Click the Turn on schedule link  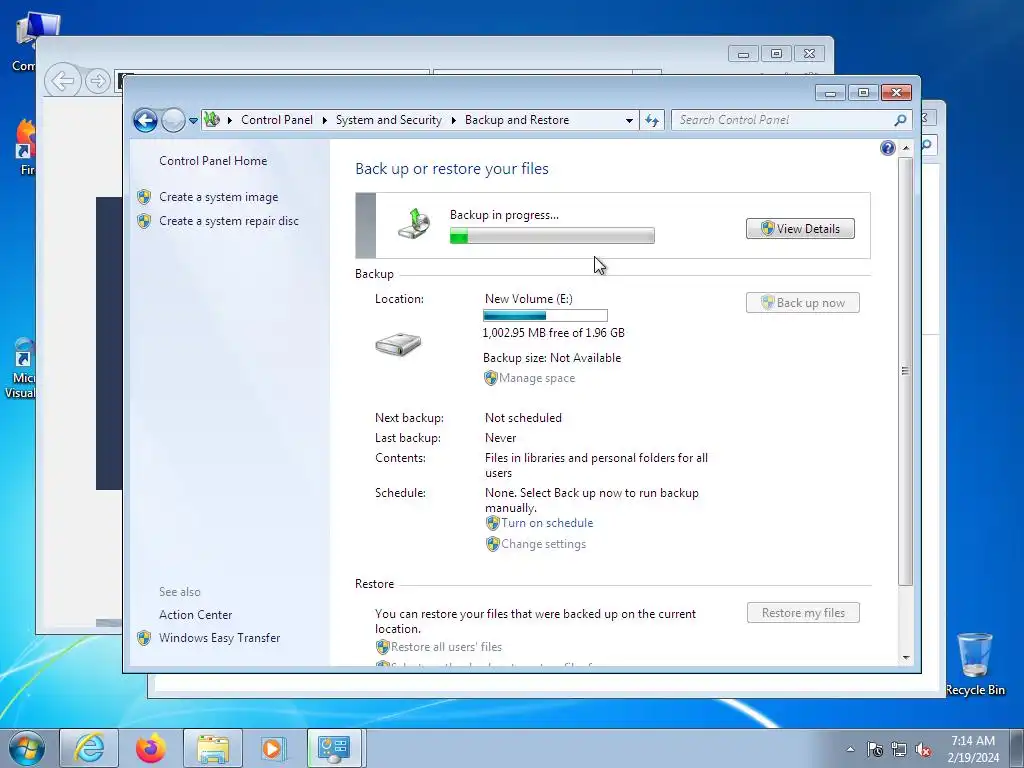tap(547, 523)
